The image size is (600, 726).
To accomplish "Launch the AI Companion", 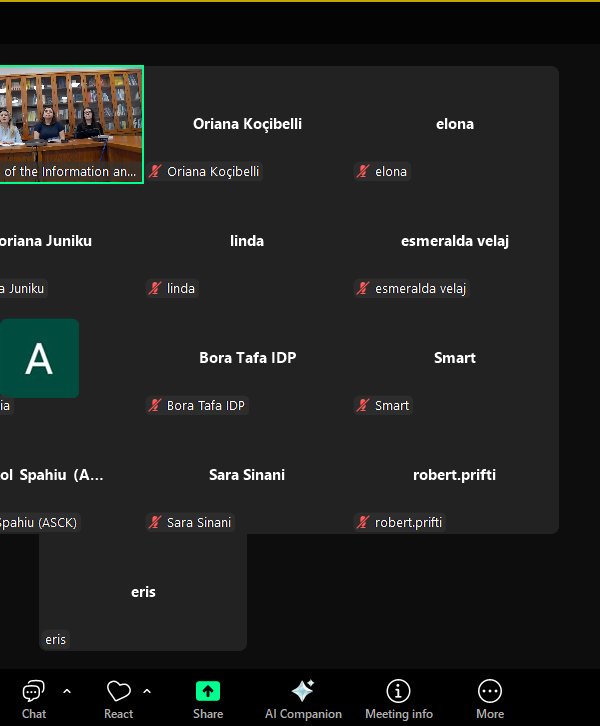I will pos(303,698).
